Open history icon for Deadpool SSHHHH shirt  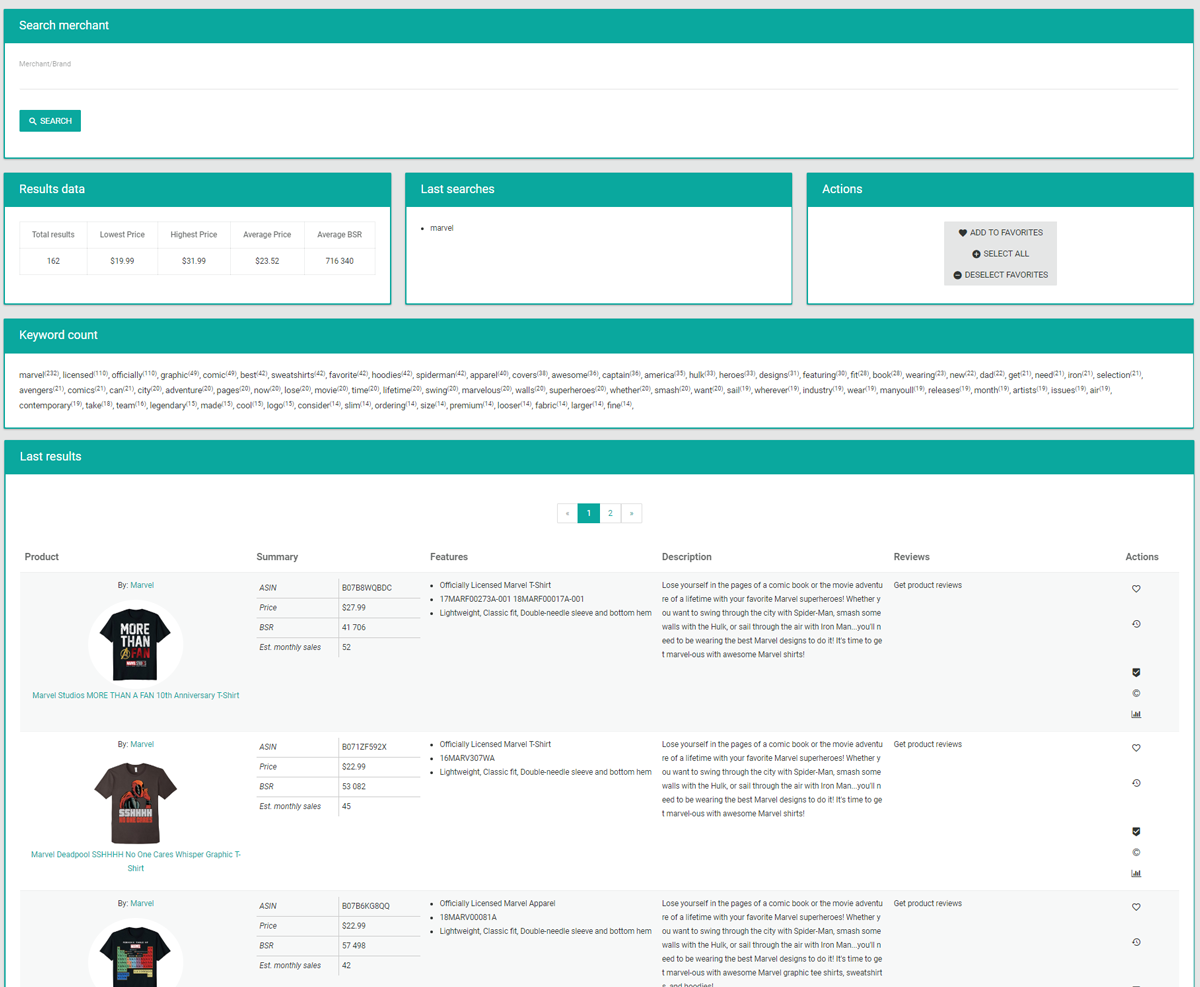1136,783
